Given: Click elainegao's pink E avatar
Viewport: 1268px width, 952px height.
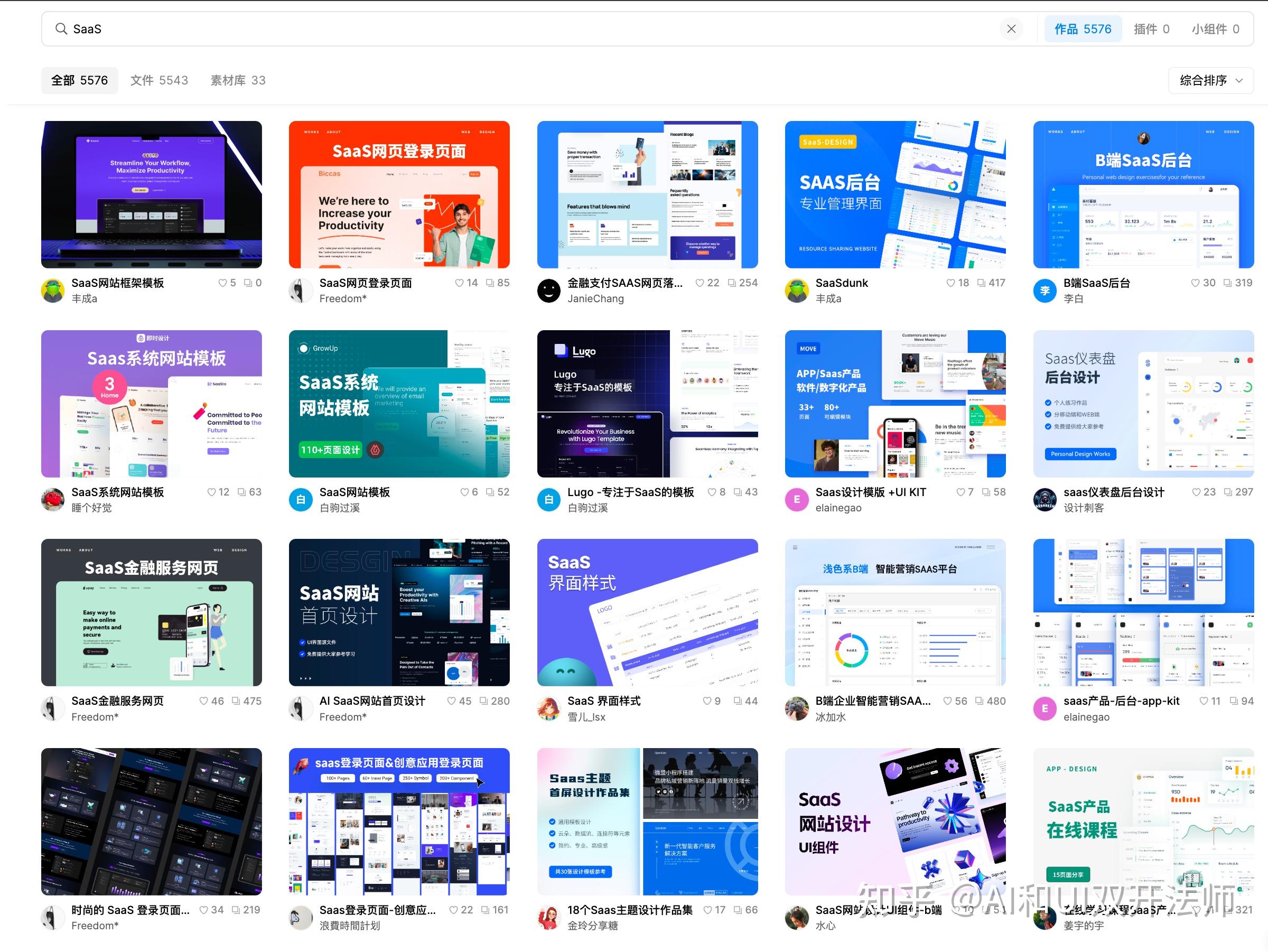Looking at the screenshot, I should 796,500.
